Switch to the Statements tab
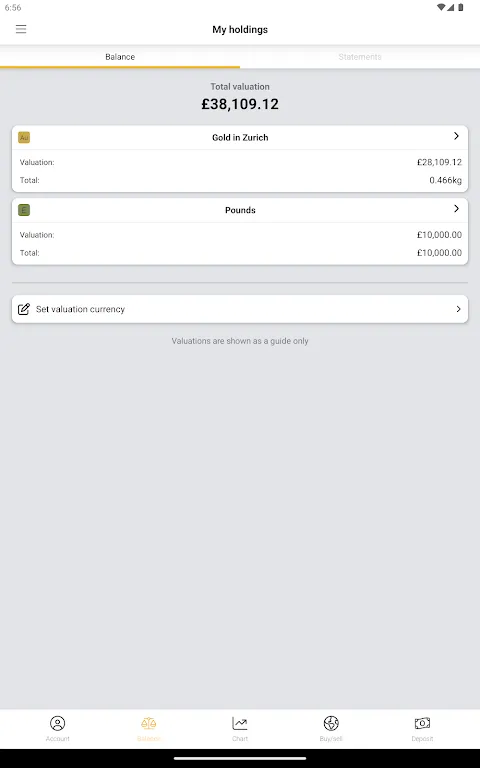The image size is (480, 768). pyautogui.click(x=360, y=57)
